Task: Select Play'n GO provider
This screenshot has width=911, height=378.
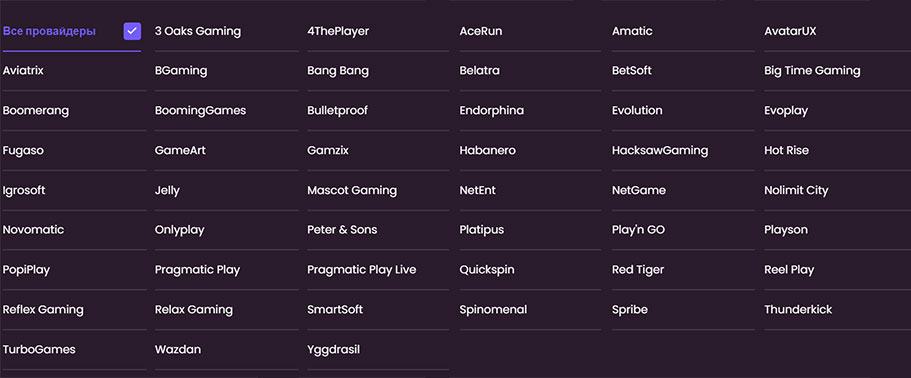Action: click(638, 230)
